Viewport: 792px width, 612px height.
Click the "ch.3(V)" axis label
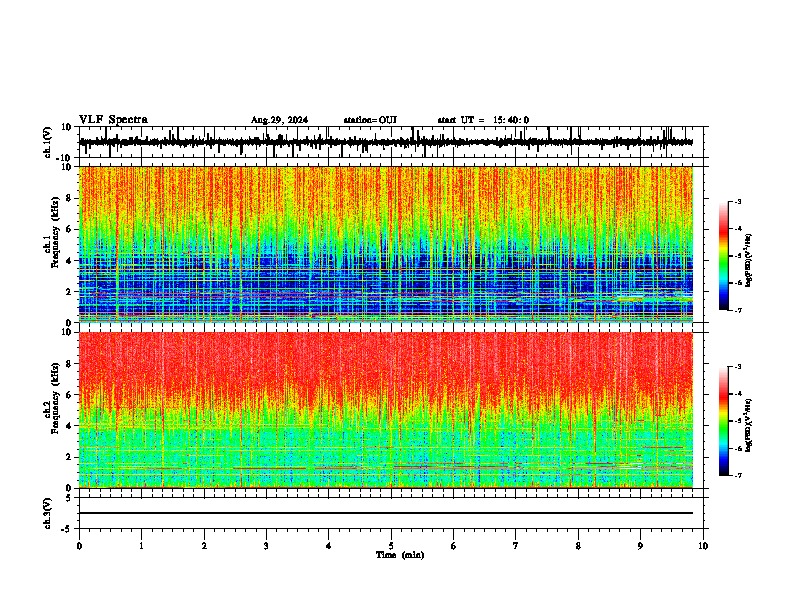point(48,513)
